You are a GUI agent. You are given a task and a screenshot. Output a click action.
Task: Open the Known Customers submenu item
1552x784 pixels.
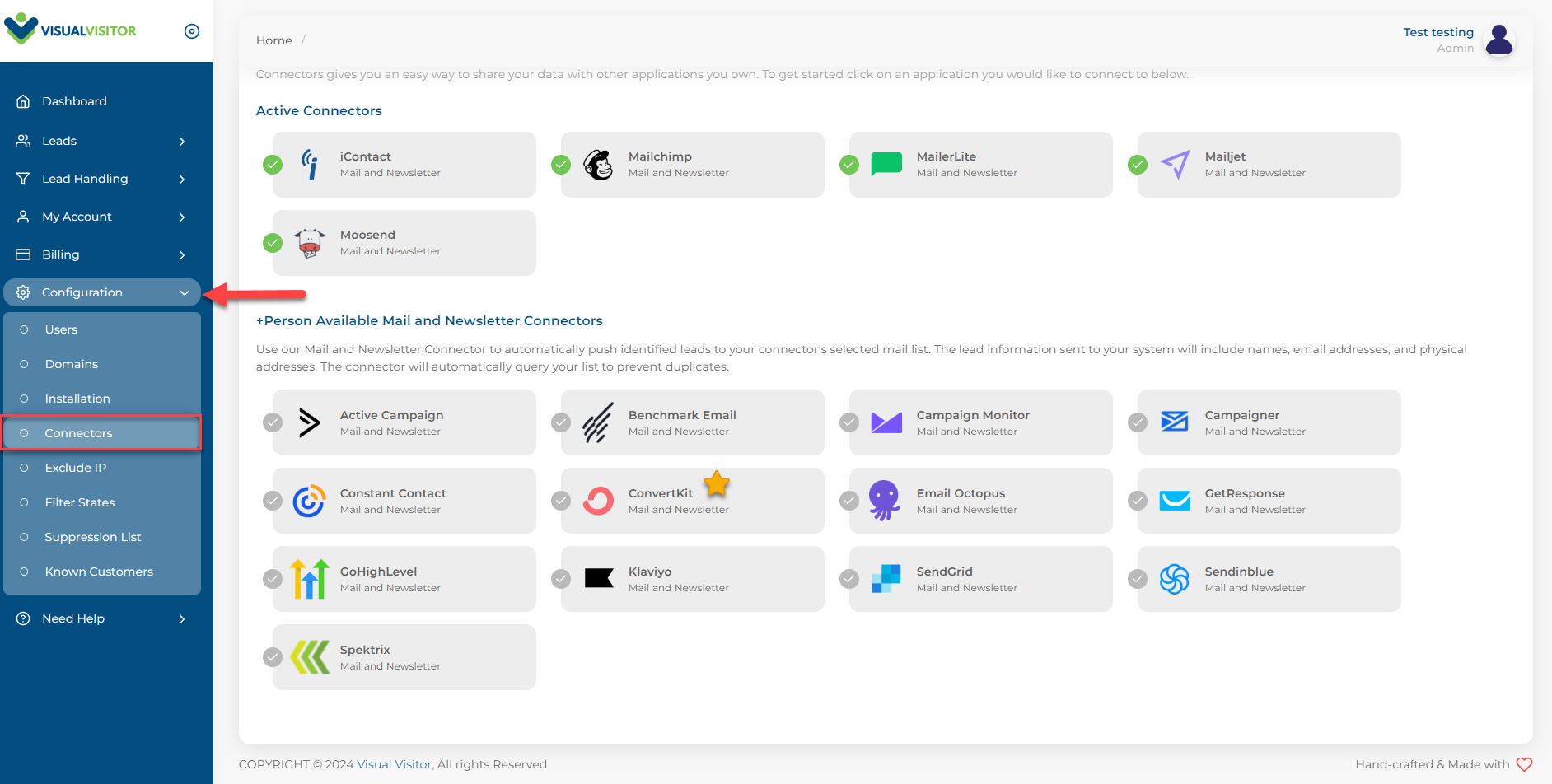click(x=102, y=572)
